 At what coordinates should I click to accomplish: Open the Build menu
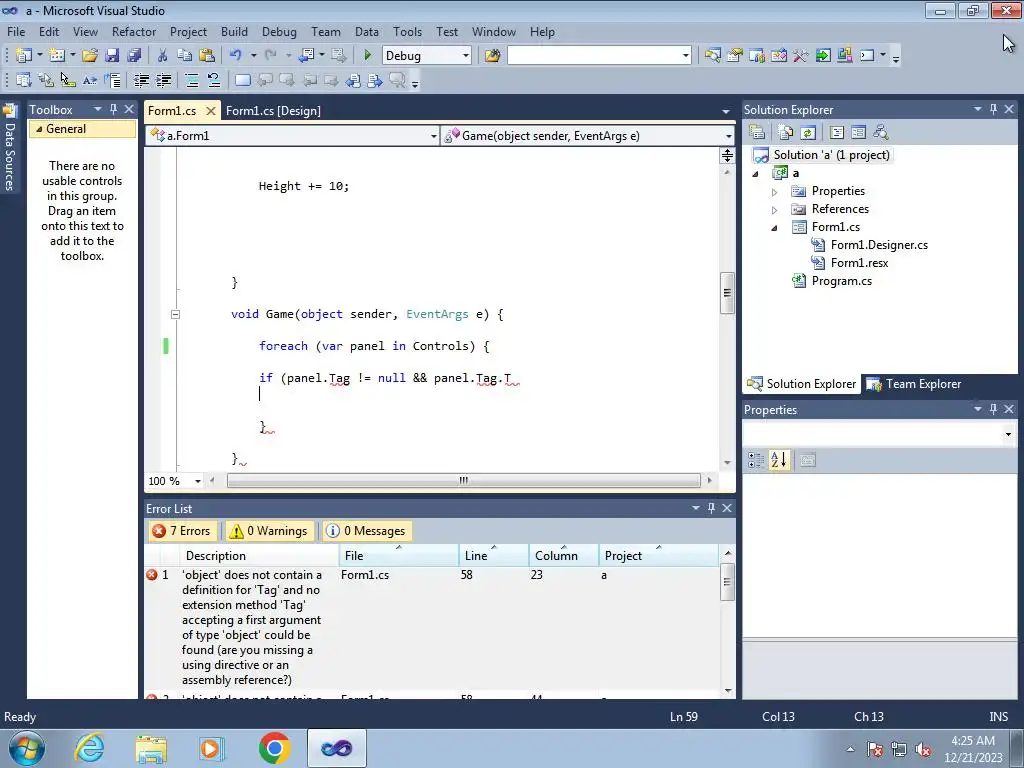coord(234,31)
